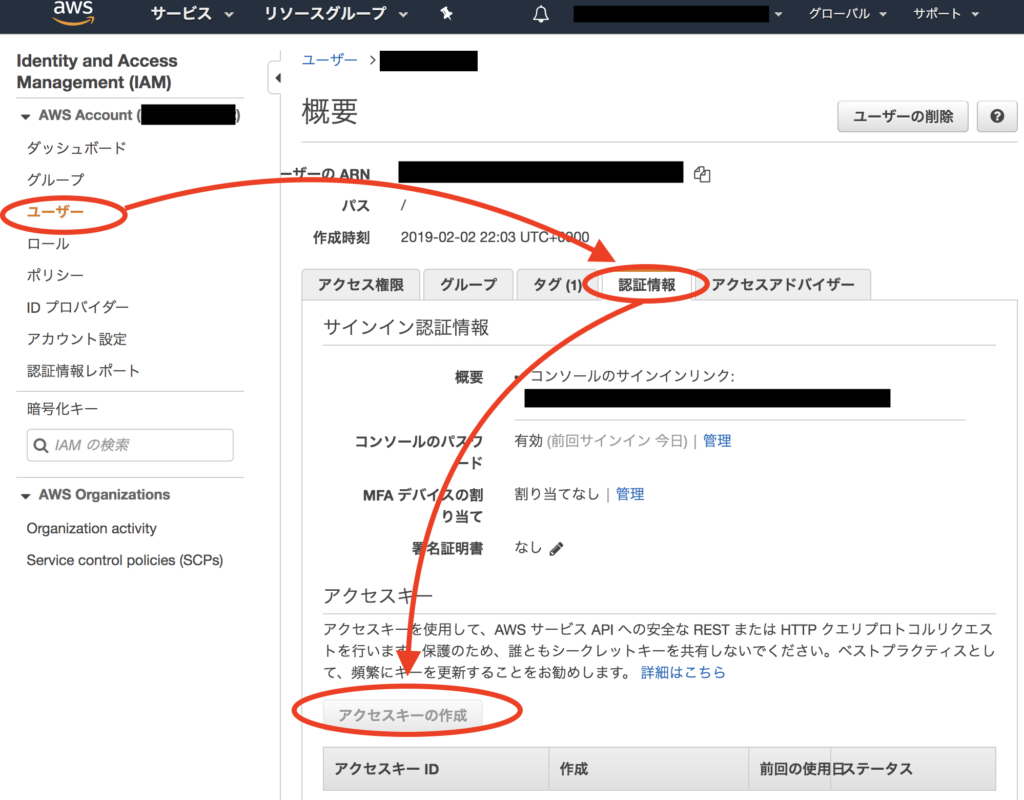
Task: Open アカウント設定 in the sidebar
Action: 76,339
